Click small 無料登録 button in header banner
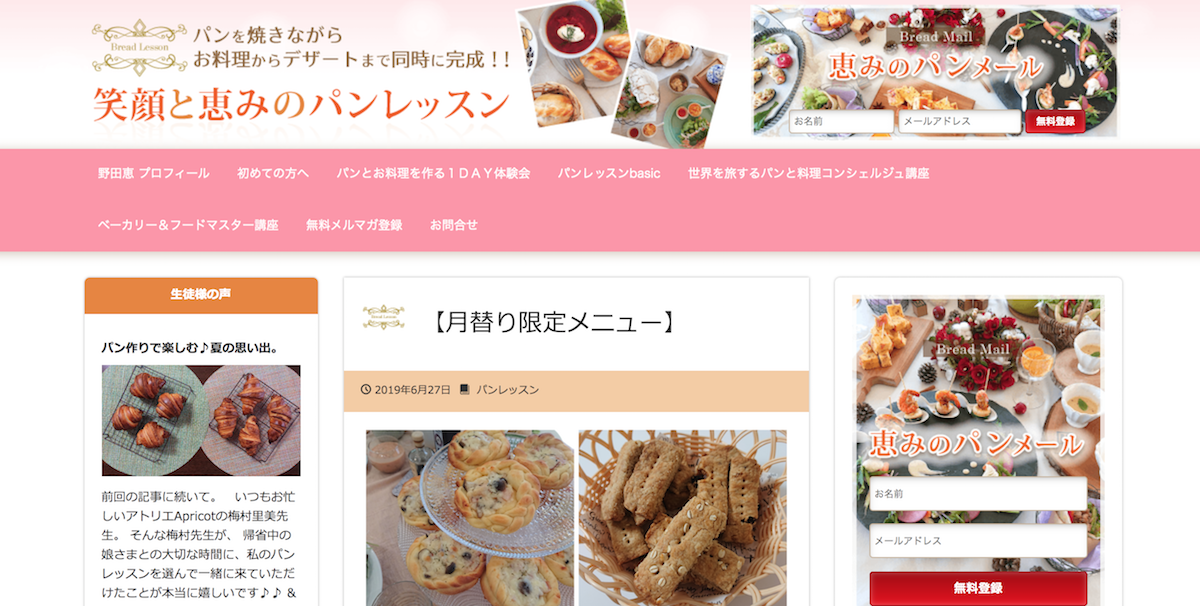This screenshot has height=606, width=1200. [1055, 121]
